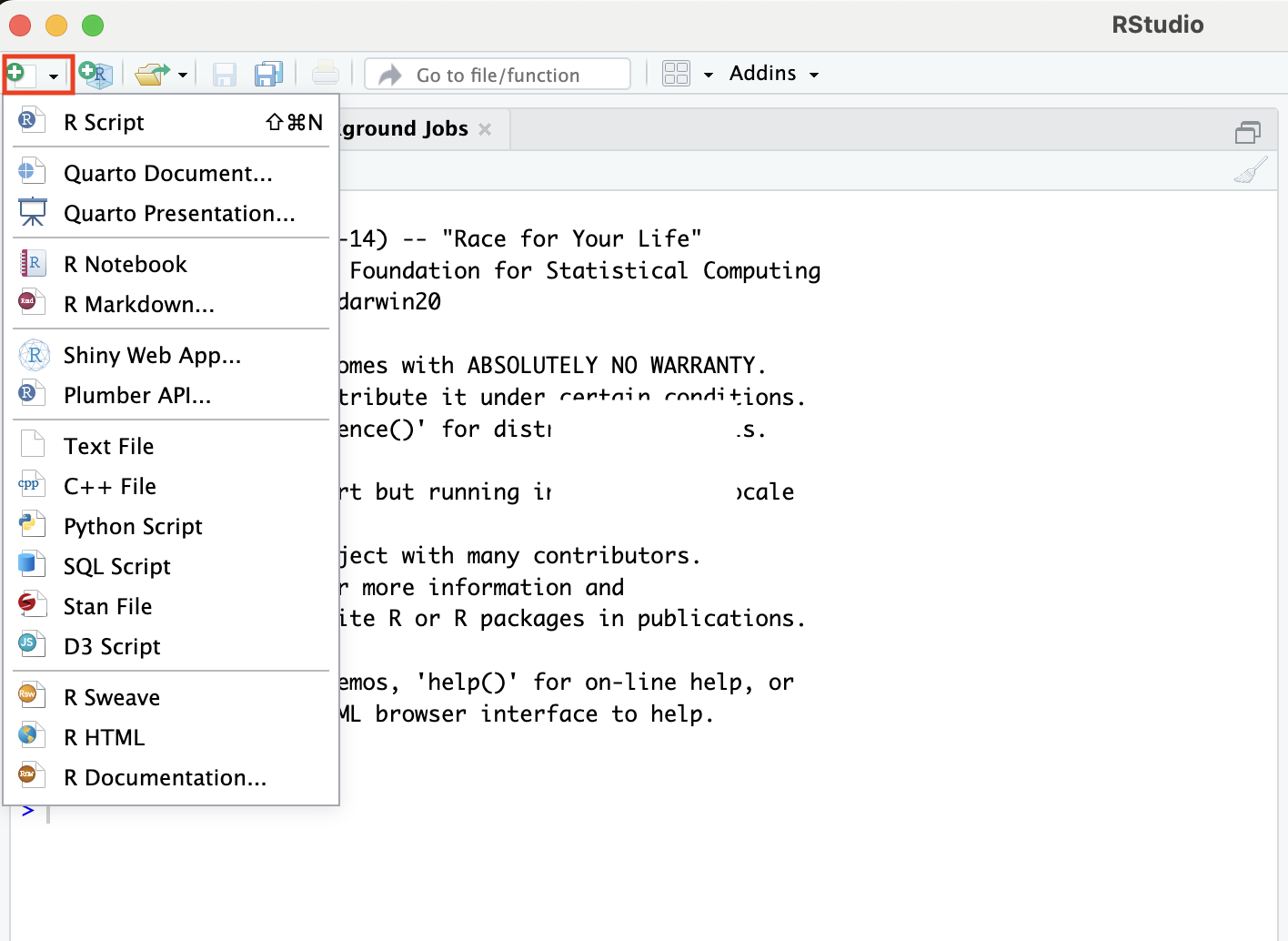Open the Addins dropdown menu
Viewport: 1288px width, 941px height.
pos(774,74)
